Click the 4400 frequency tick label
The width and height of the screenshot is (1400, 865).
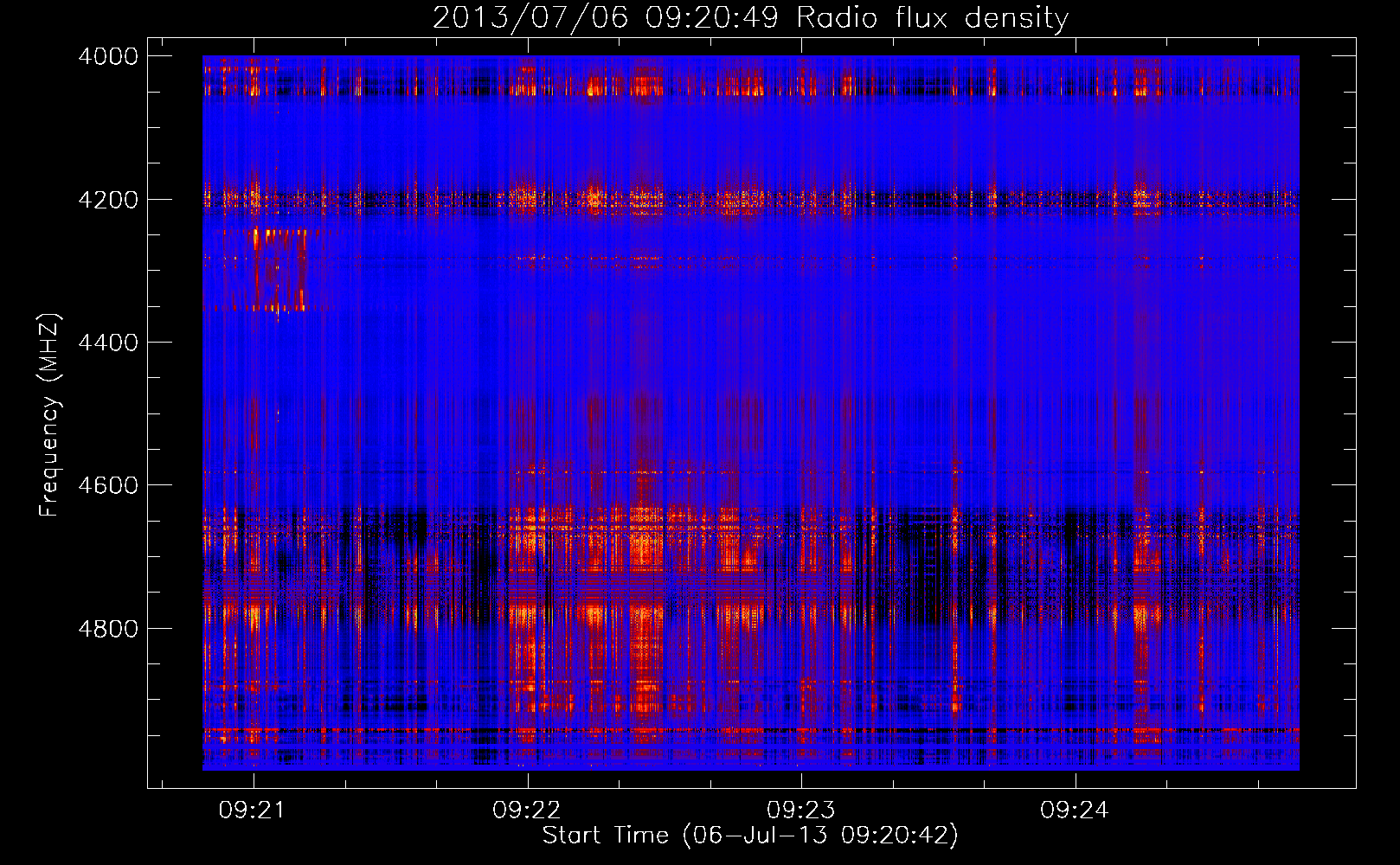(108, 343)
